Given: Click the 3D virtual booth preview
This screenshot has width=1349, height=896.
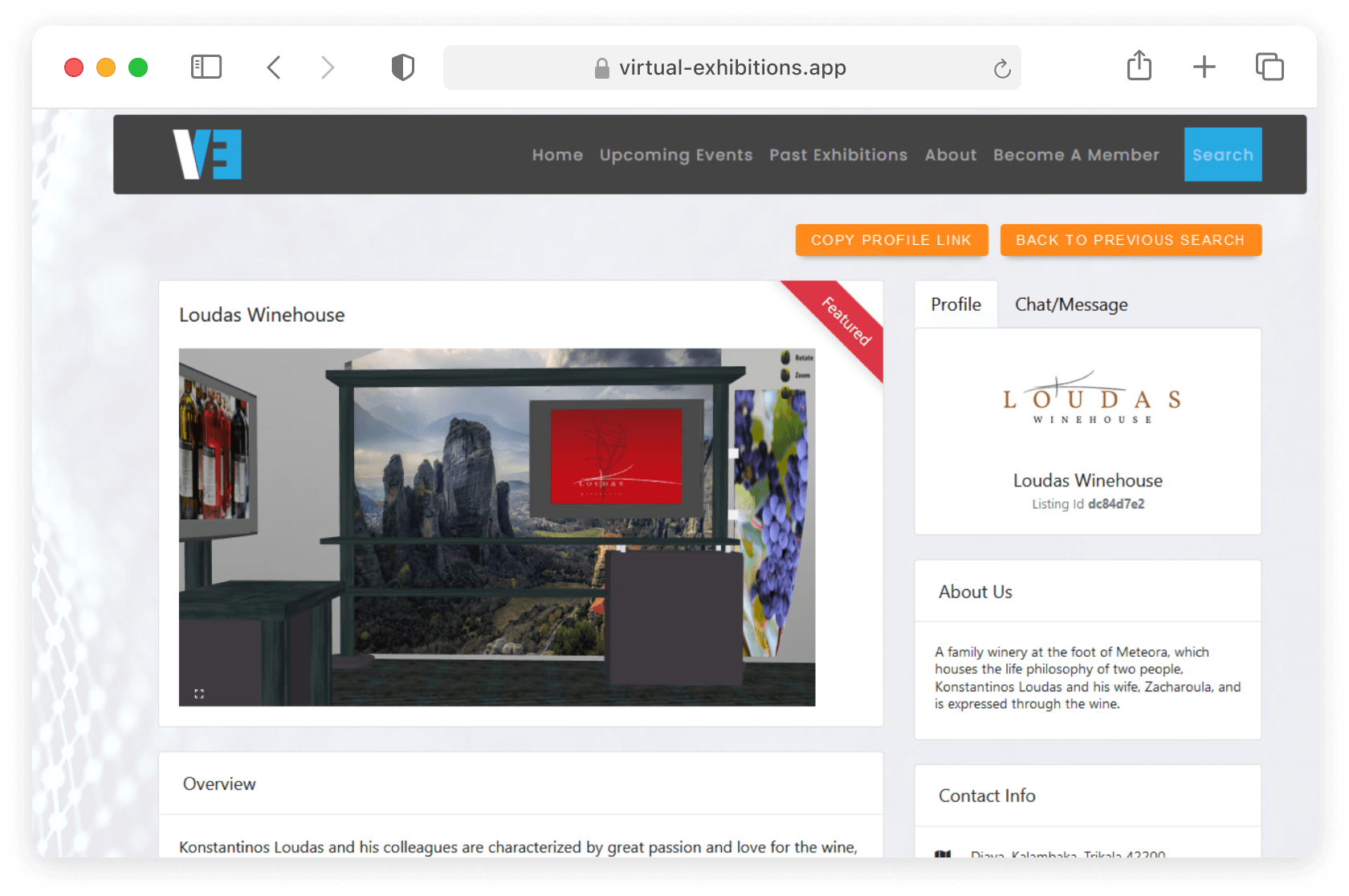Looking at the screenshot, I should [x=497, y=527].
